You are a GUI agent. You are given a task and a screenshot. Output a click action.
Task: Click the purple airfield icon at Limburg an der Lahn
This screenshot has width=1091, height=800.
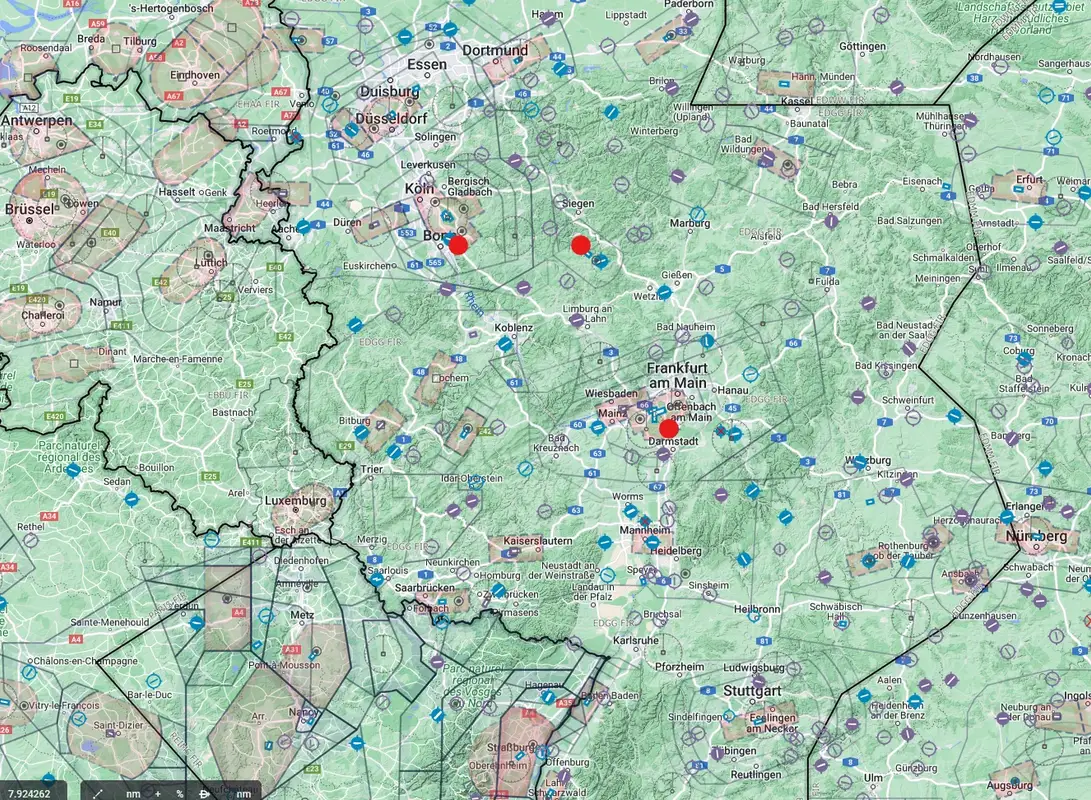coord(576,321)
